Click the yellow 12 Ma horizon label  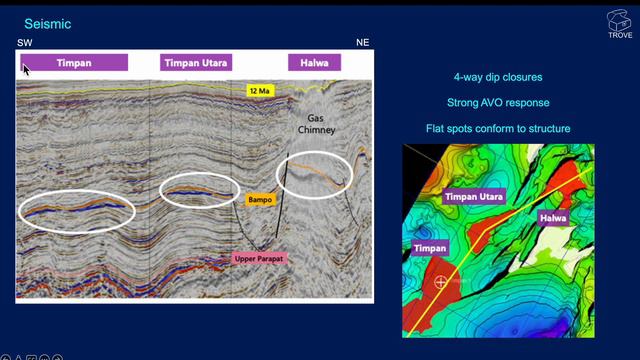260,91
